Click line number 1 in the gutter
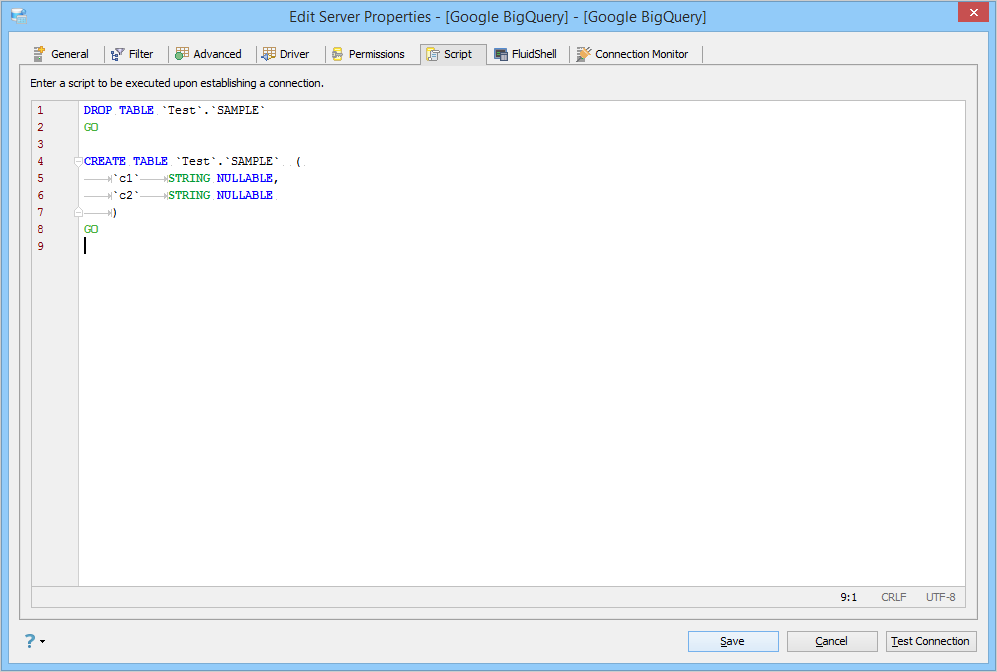The width and height of the screenshot is (997, 672). point(40,110)
